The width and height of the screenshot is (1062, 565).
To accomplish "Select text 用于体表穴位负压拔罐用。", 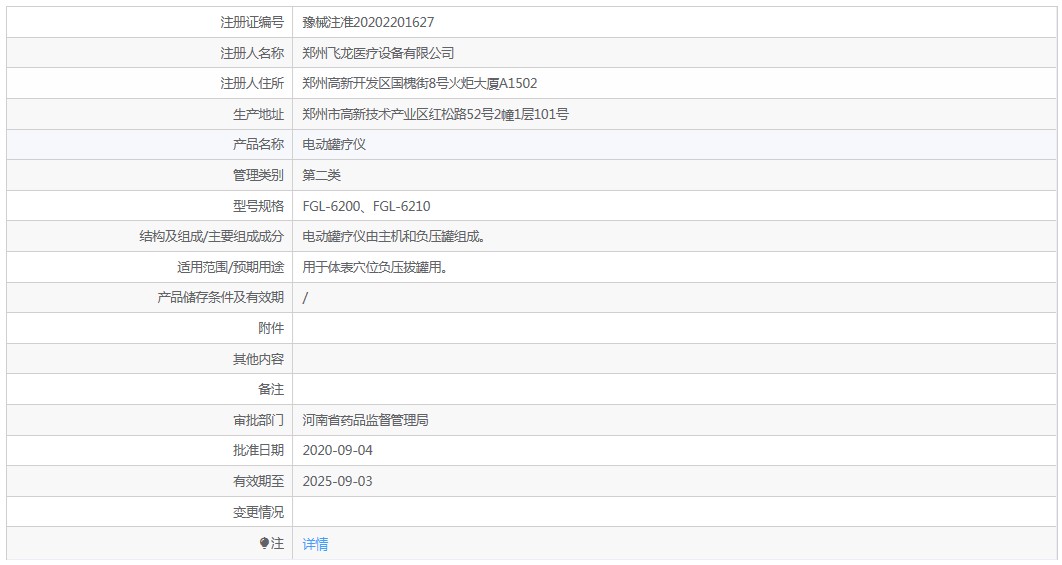I will pyautogui.click(x=375, y=267).
